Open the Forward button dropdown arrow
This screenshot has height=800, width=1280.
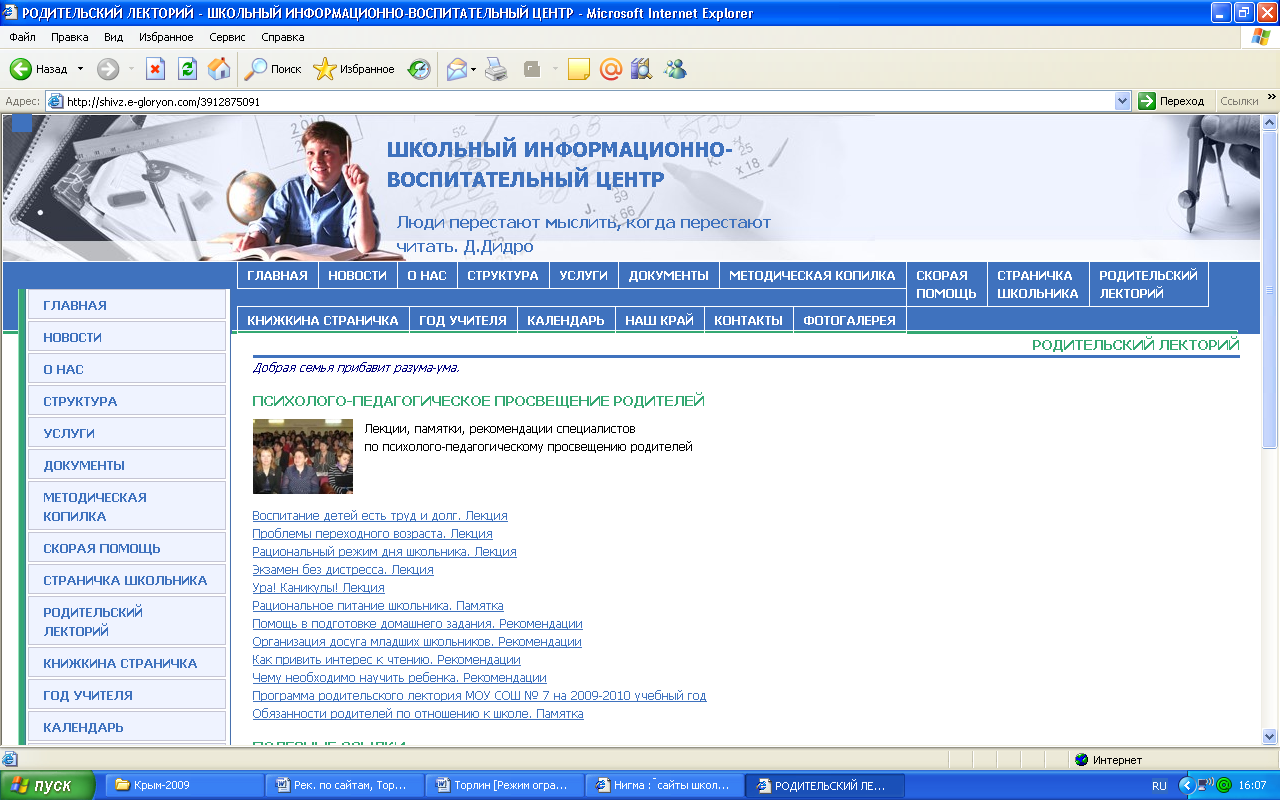(131, 69)
